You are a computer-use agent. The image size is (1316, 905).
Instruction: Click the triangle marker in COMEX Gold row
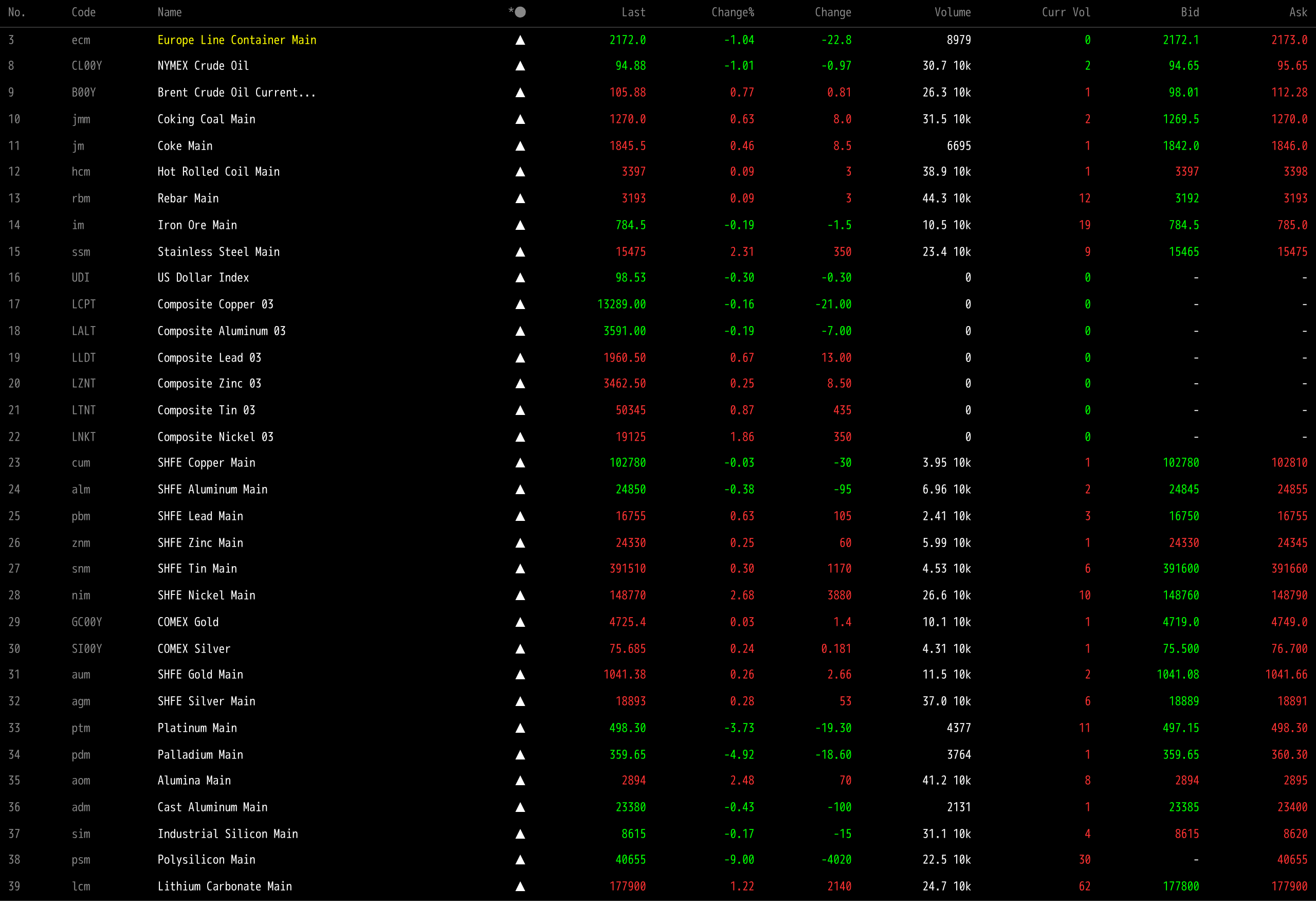pos(520,623)
